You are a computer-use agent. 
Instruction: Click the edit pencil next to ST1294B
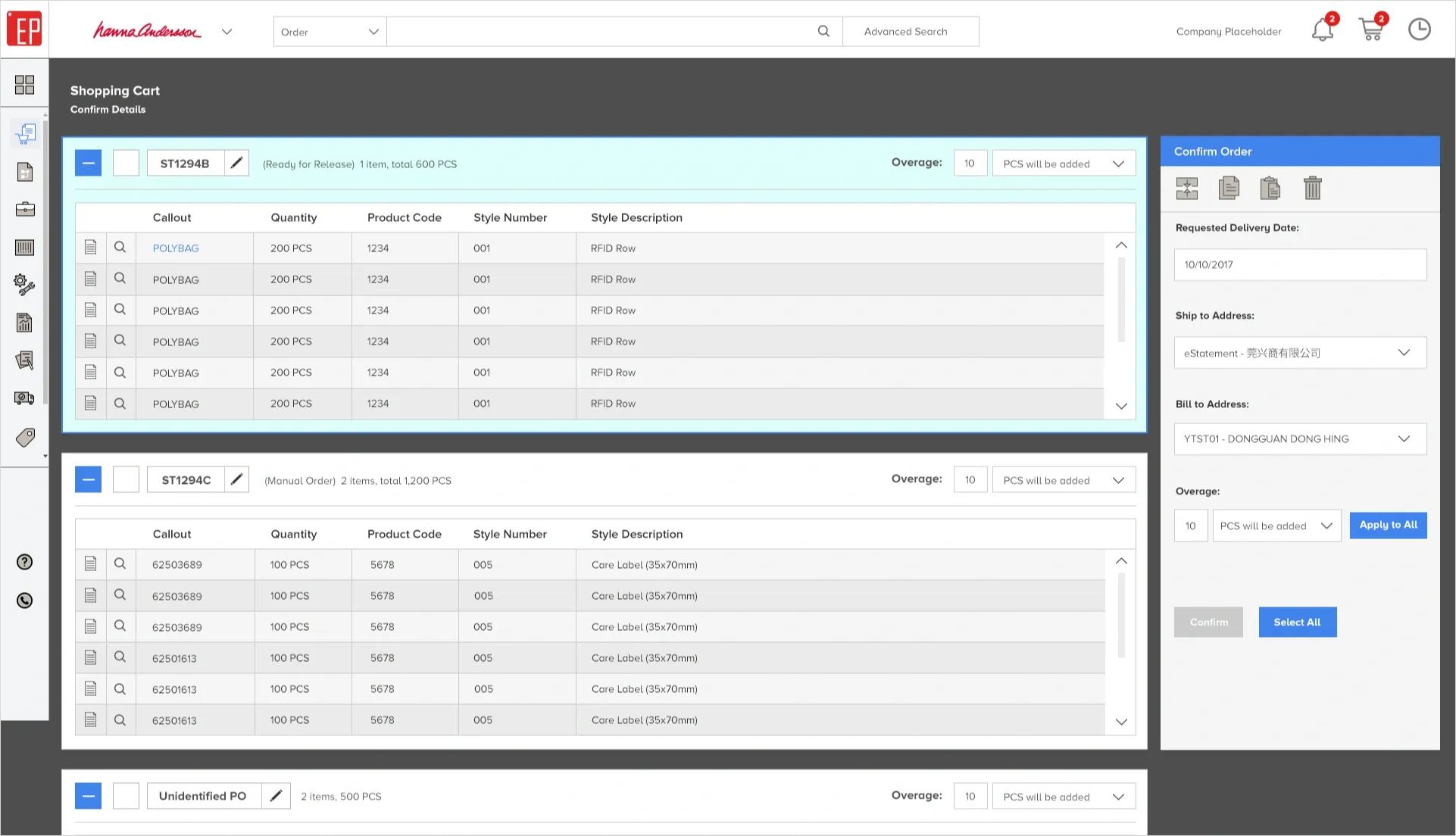click(236, 163)
